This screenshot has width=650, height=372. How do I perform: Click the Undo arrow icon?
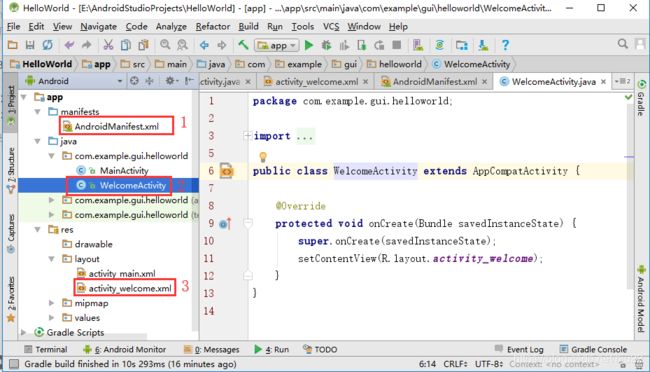(x=69, y=45)
